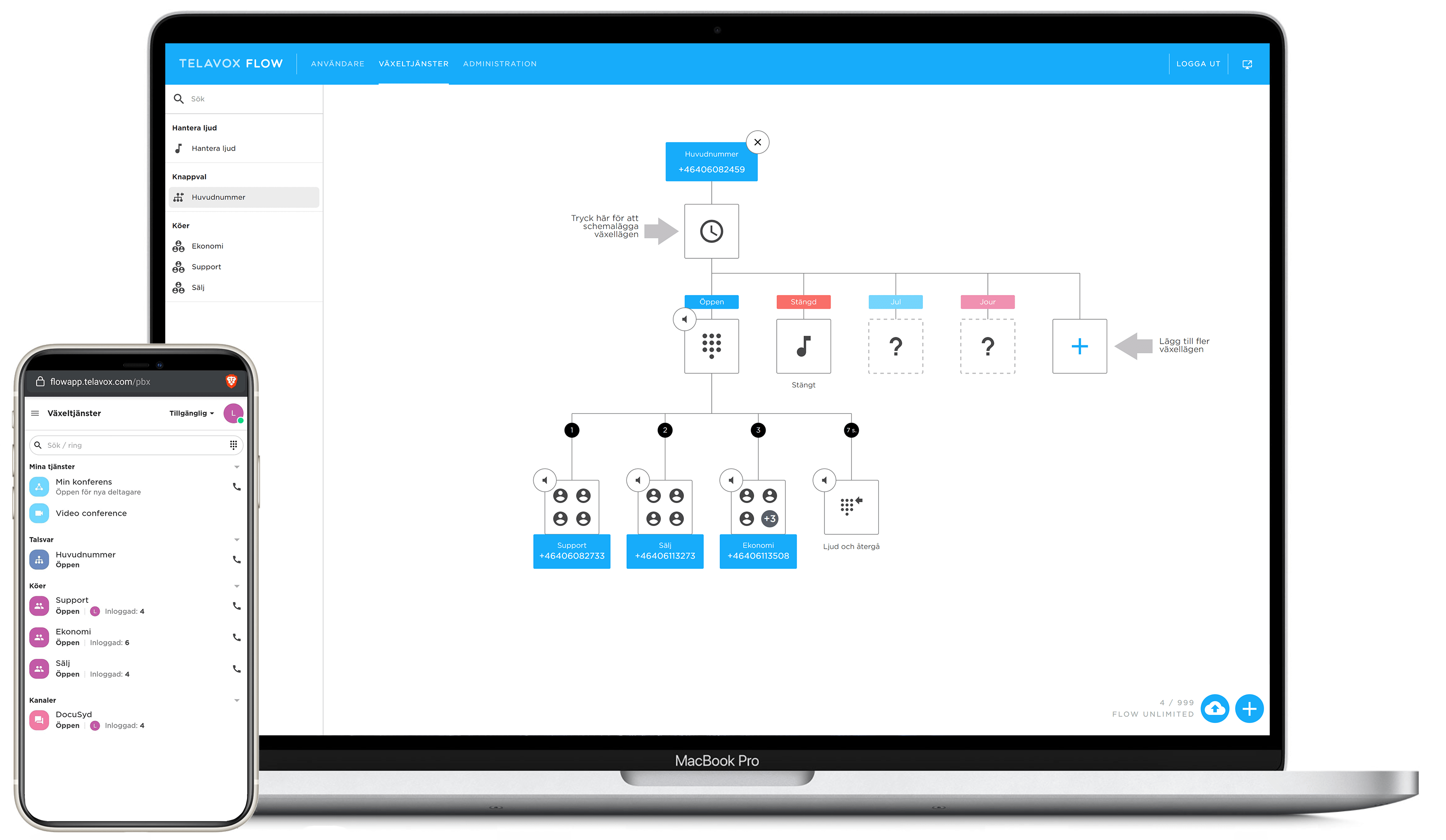Select Huvudnummer under Knappval
The height and width of the screenshot is (840, 1446).
244,197
